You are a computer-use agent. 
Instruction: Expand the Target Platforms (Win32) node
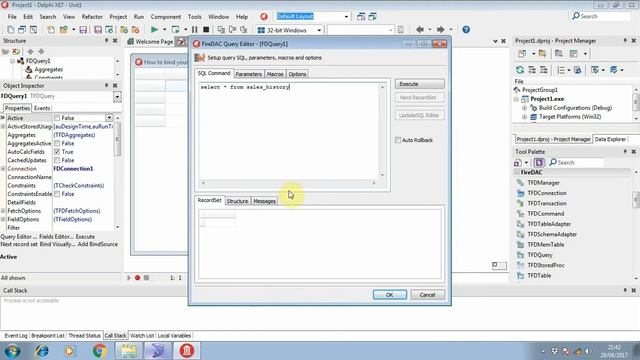[x=524, y=117]
